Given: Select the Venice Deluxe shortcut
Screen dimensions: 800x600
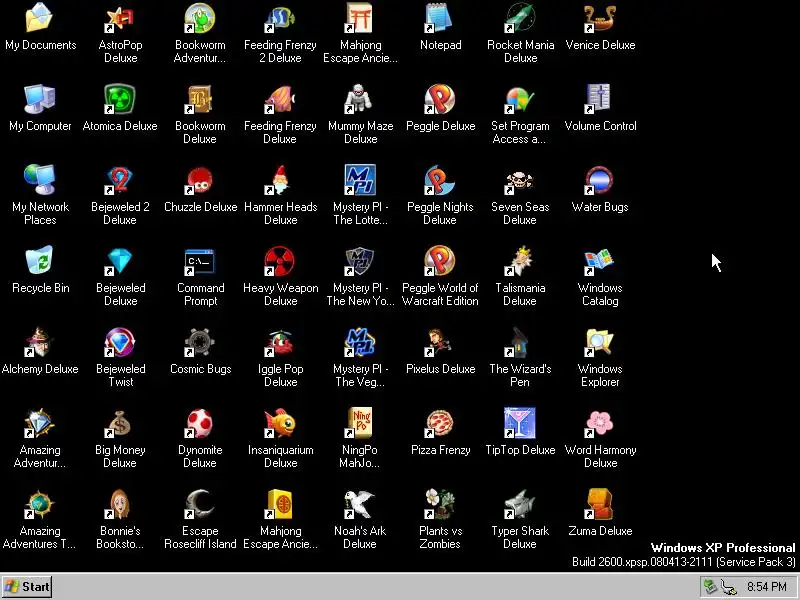Looking at the screenshot, I should tap(601, 17).
